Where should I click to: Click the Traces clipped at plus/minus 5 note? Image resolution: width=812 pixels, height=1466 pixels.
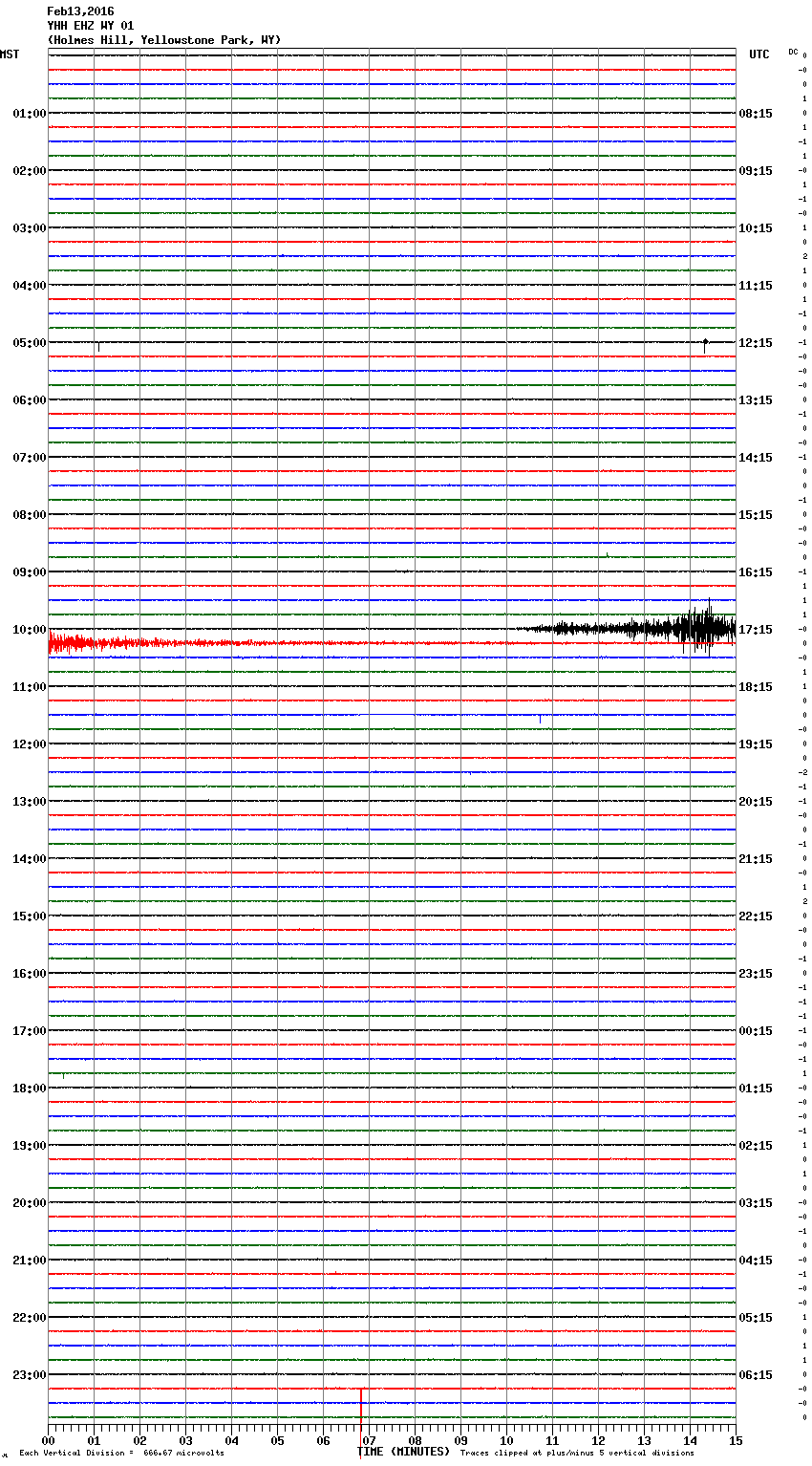click(577, 1453)
